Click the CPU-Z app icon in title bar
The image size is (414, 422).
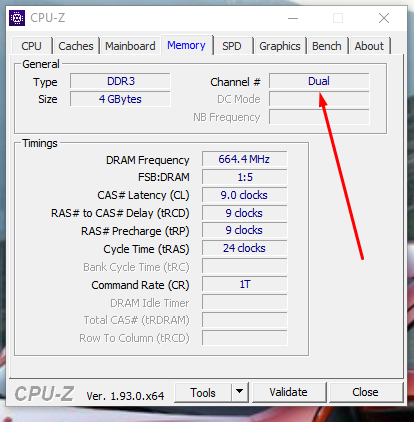(17, 18)
